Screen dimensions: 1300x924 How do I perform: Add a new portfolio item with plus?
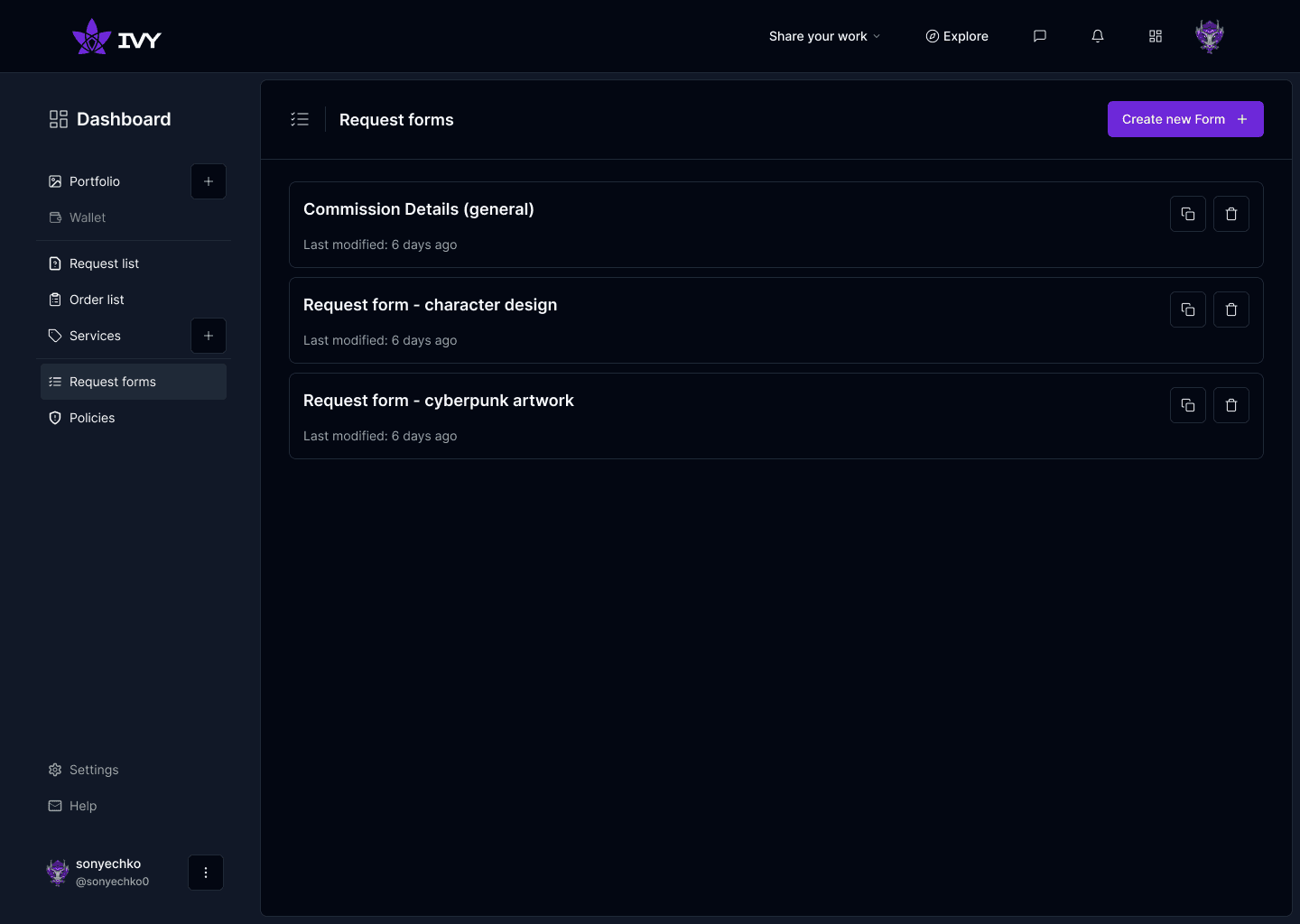(x=209, y=181)
